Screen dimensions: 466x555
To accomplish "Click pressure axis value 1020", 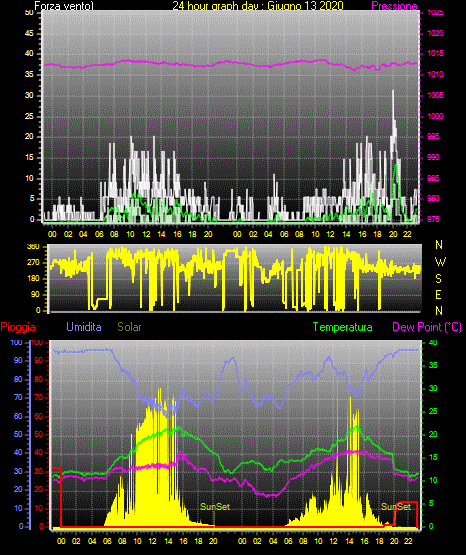I will point(435,33).
